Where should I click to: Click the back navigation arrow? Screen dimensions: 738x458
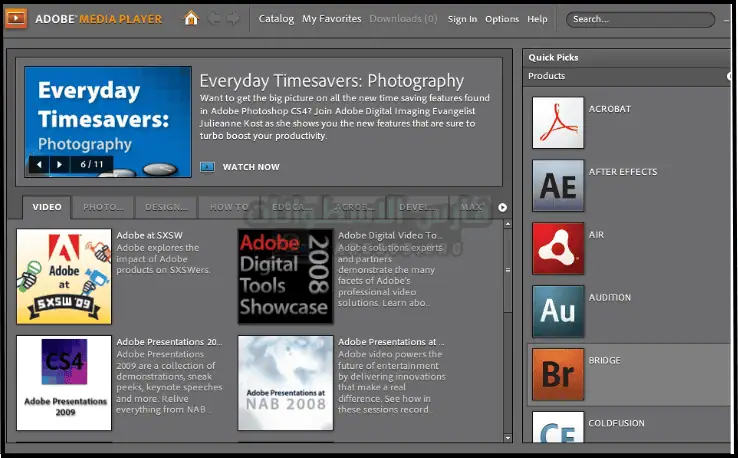[x=213, y=18]
